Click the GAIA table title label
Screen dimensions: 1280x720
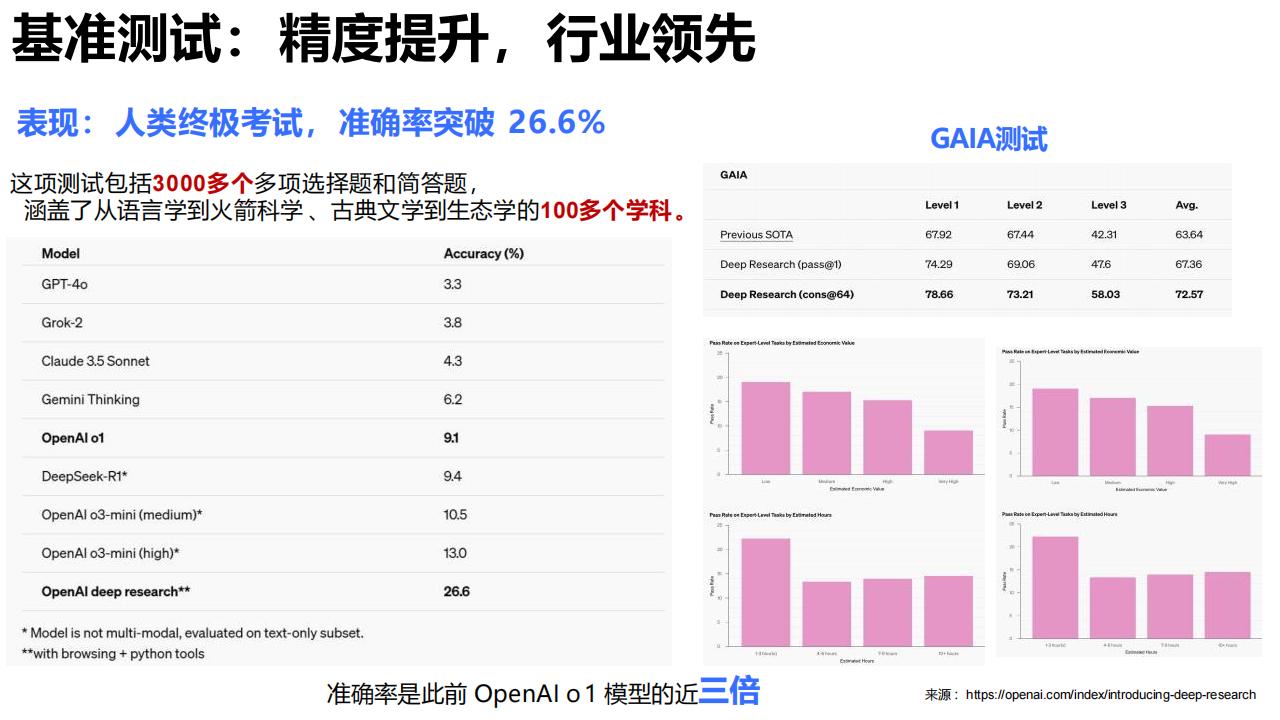click(x=734, y=175)
